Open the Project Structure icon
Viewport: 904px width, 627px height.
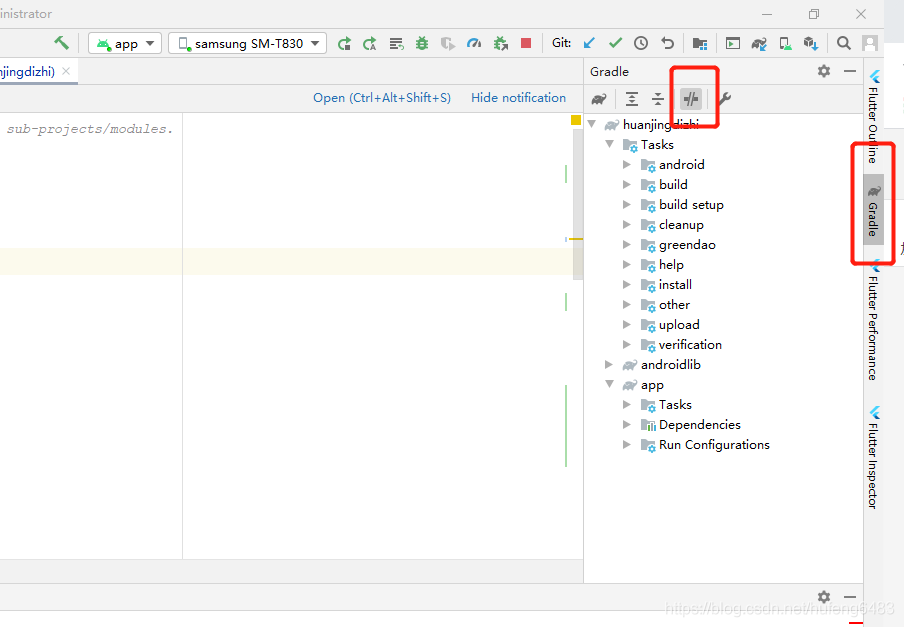click(x=700, y=43)
